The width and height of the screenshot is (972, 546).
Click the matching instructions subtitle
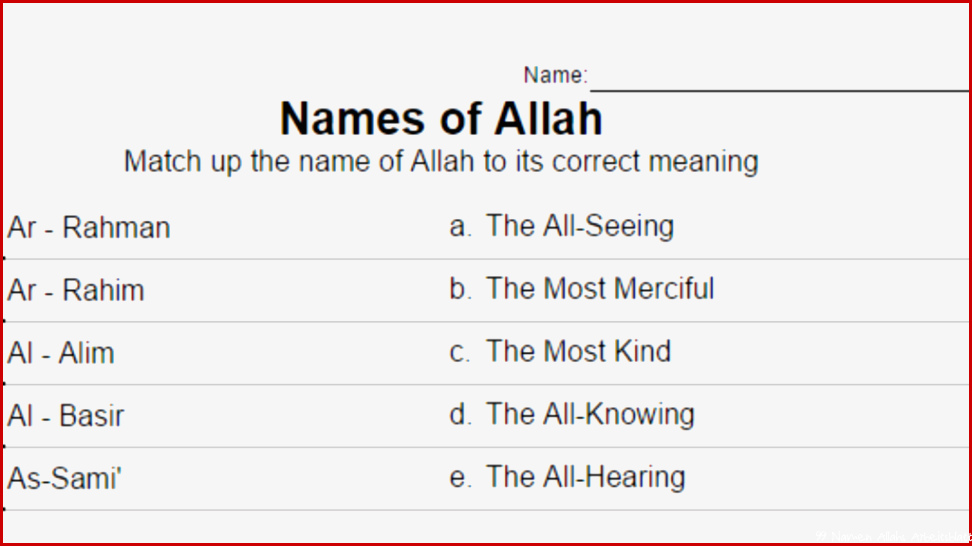point(441,162)
